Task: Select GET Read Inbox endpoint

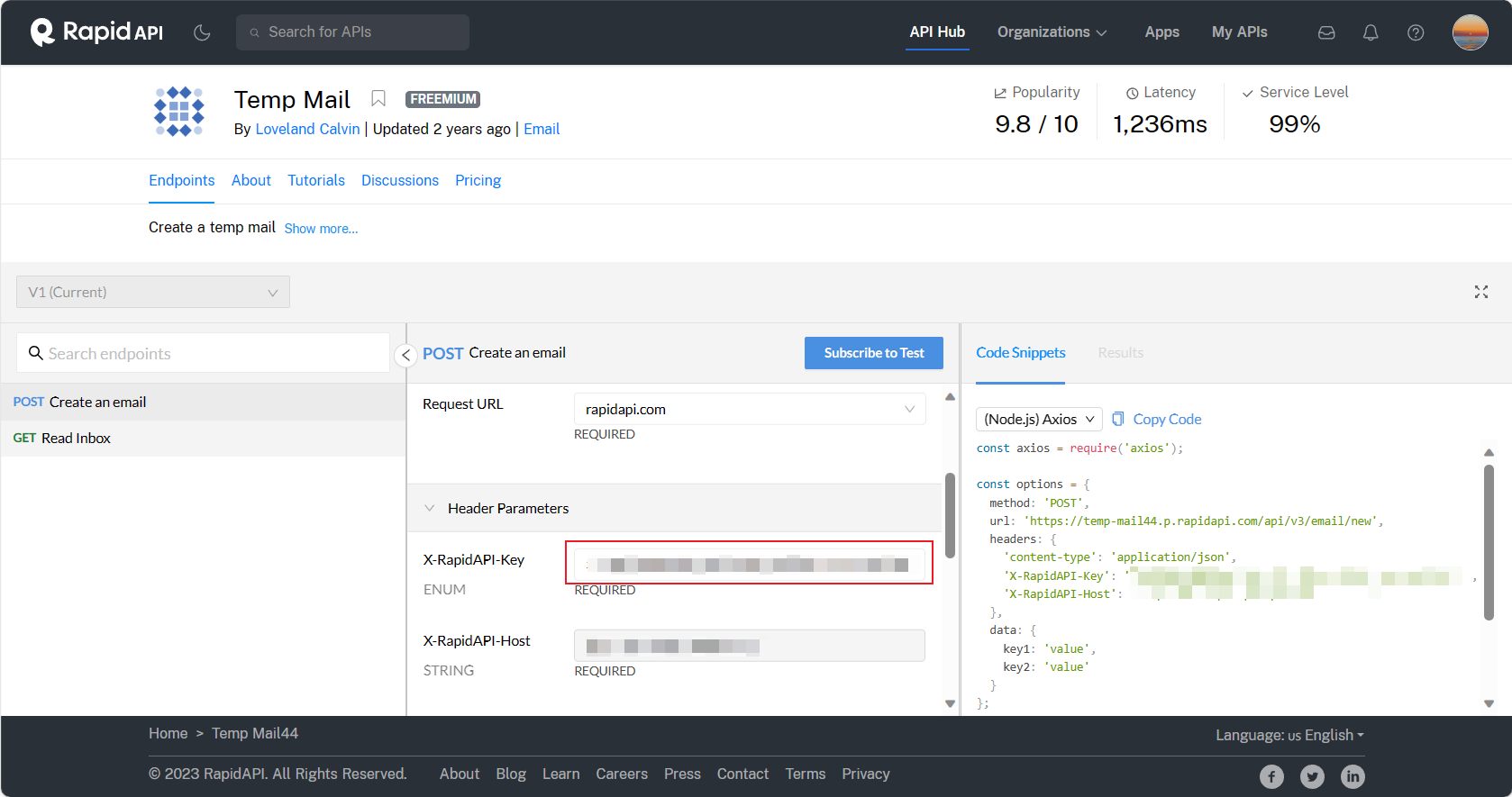Action: (203, 438)
